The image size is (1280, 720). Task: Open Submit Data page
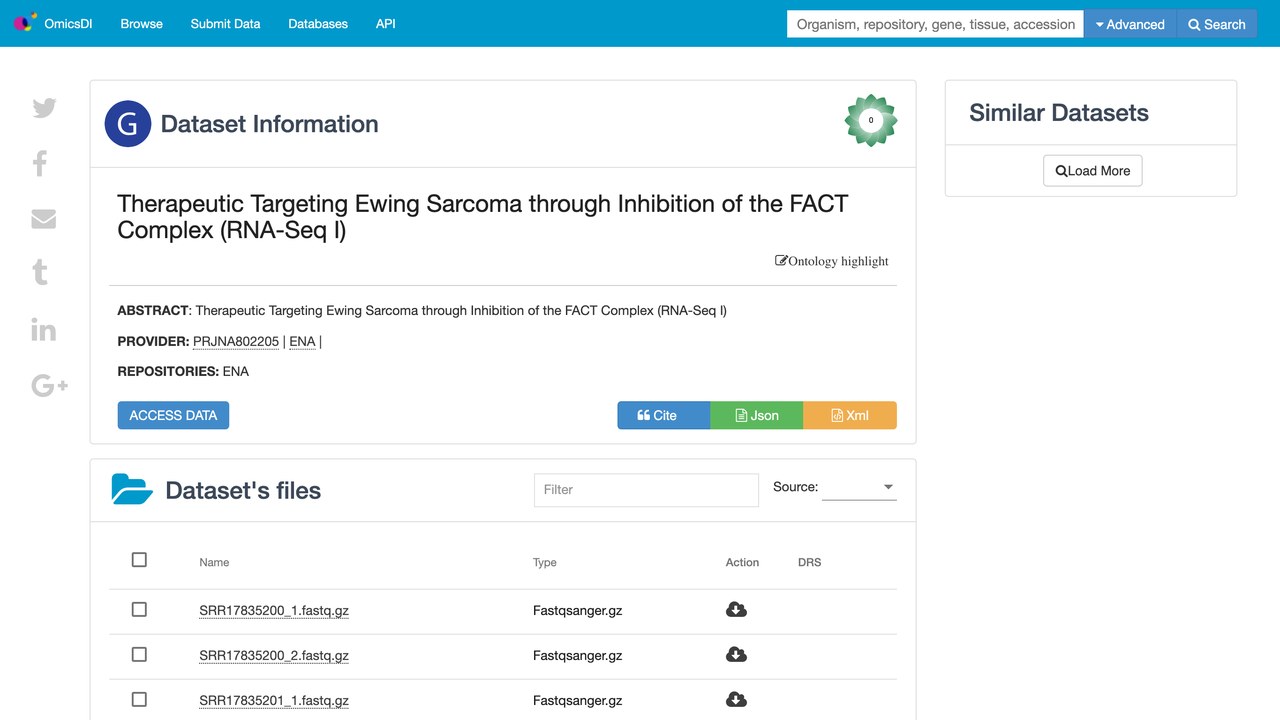click(x=226, y=24)
